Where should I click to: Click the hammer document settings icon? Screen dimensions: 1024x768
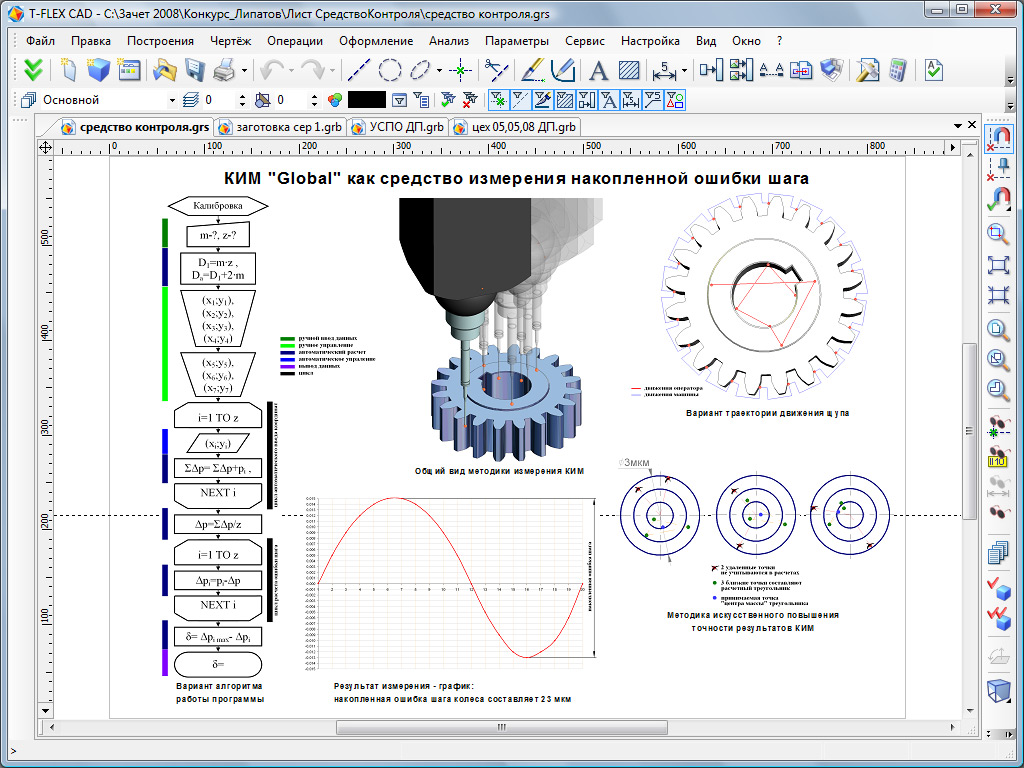(x=868, y=70)
